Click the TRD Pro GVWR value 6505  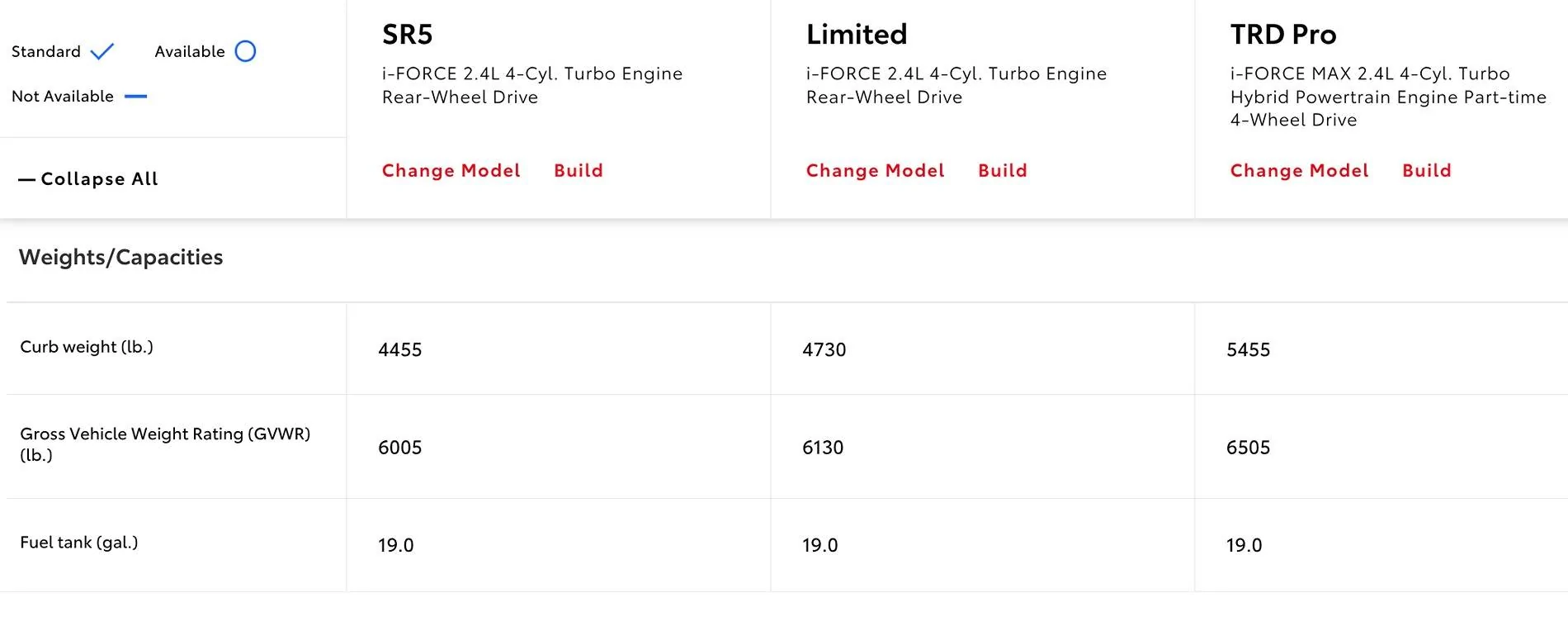[1248, 448]
